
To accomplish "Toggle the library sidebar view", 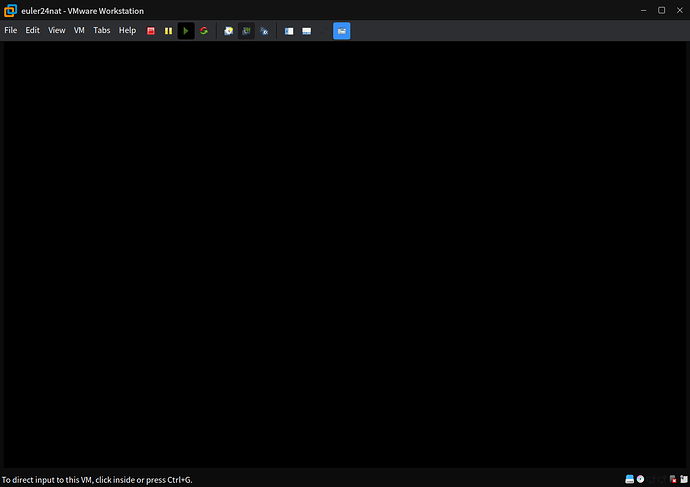I will point(289,31).
